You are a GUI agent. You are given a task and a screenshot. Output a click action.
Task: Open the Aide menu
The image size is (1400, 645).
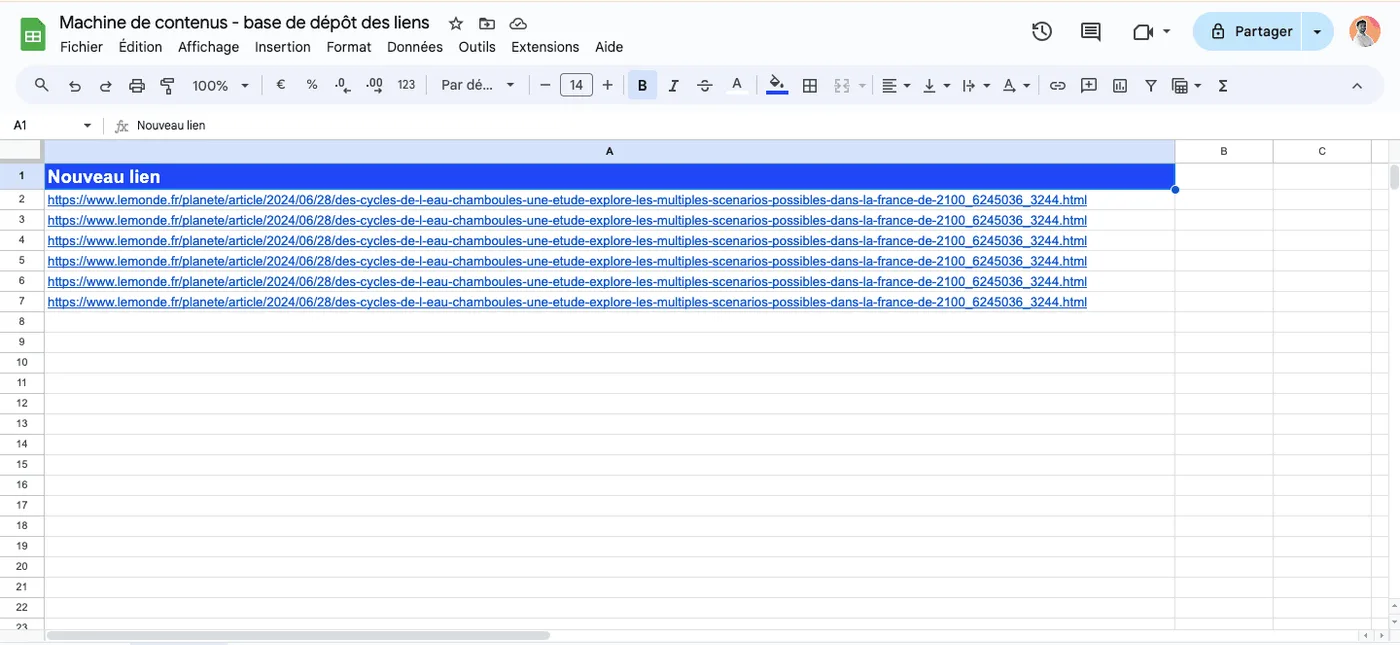point(609,47)
